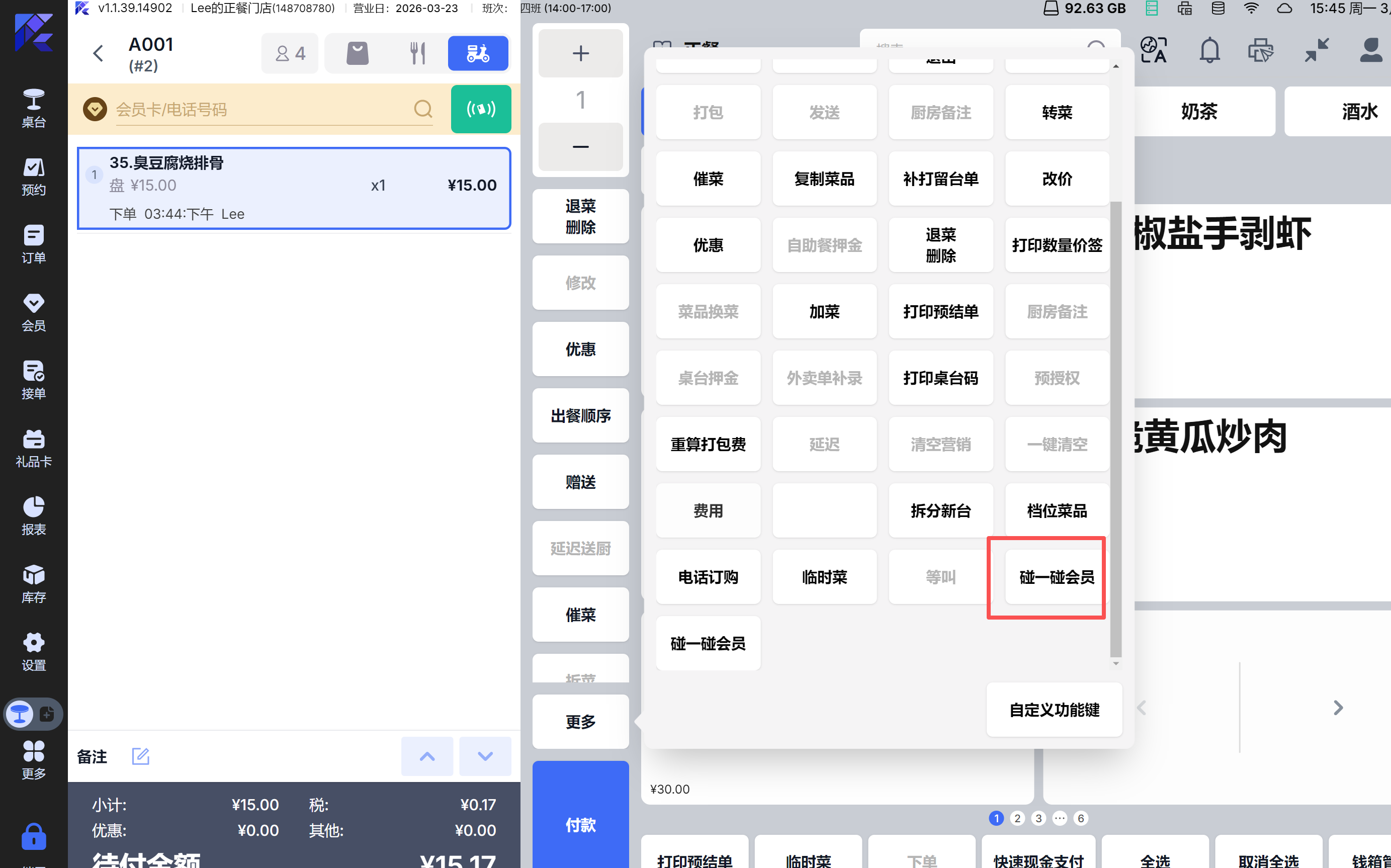Increase quantity with the plus button

[x=580, y=53]
